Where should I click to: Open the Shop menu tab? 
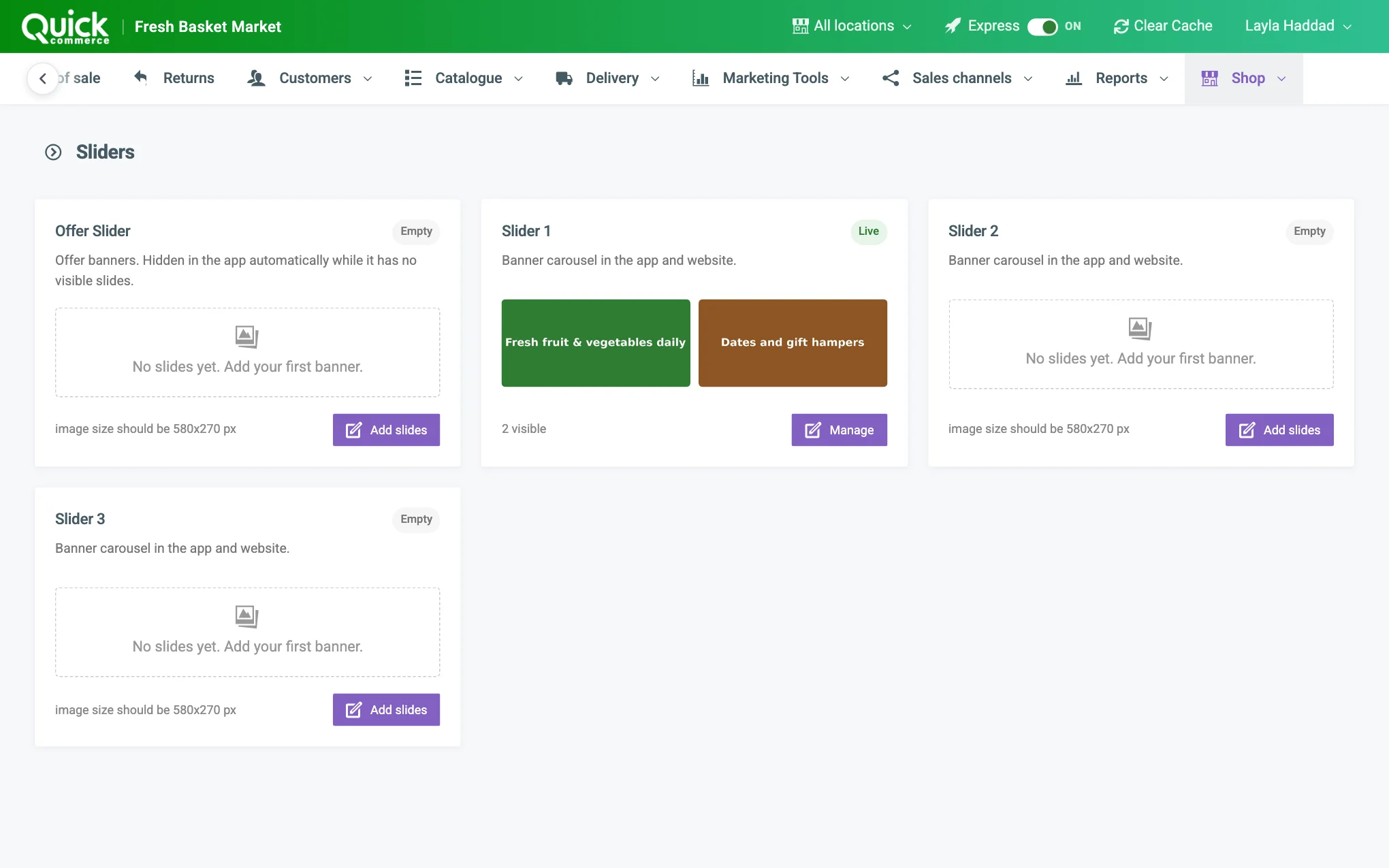point(1243,78)
